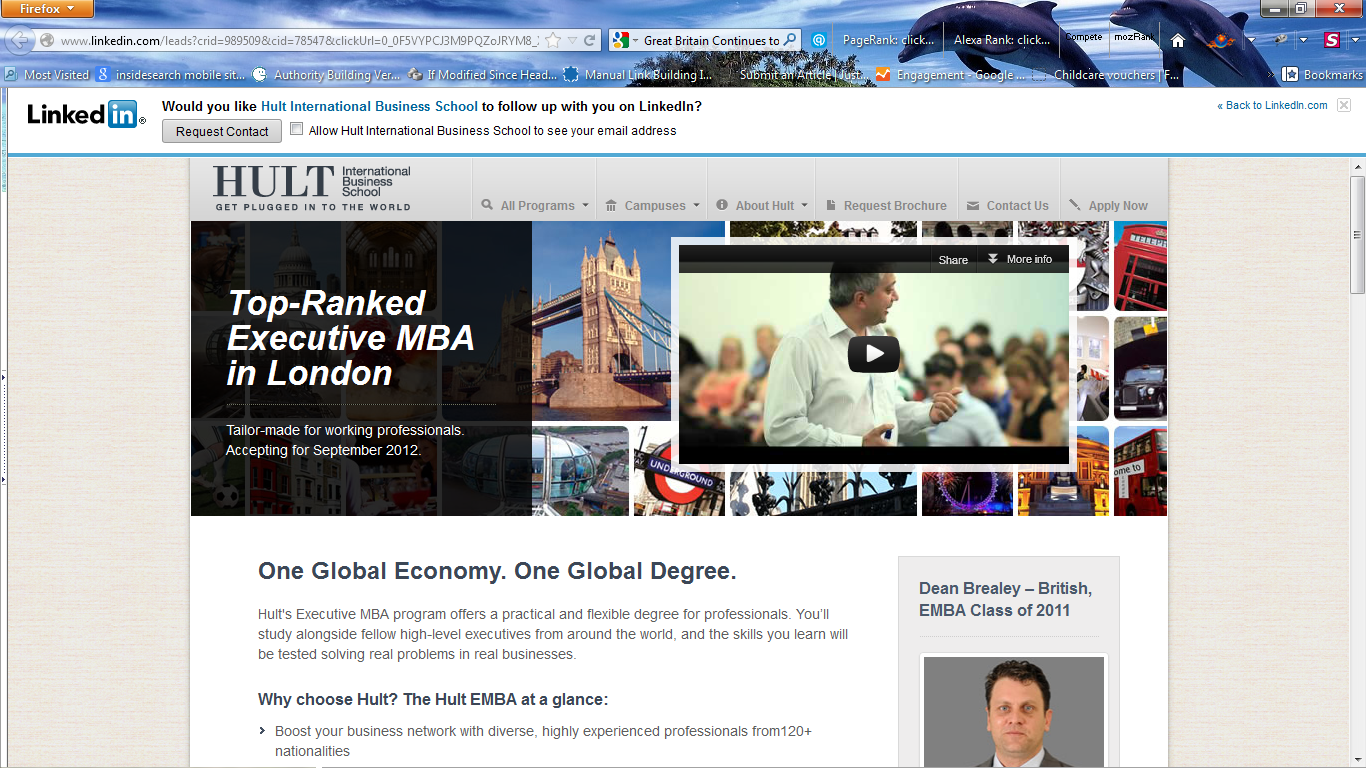Click the Great Britain Continues search field
The height and width of the screenshot is (768, 1366).
(x=711, y=41)
